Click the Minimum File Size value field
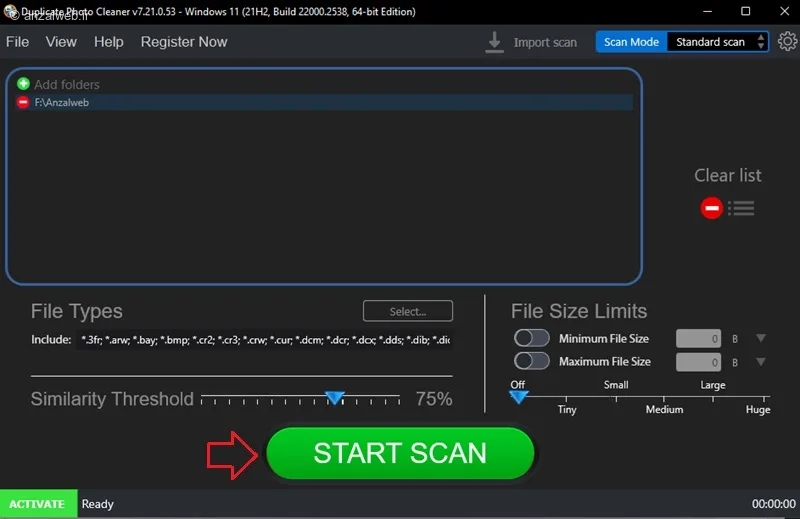This screenshot has width=800, height=519. (x=698, y=338)
